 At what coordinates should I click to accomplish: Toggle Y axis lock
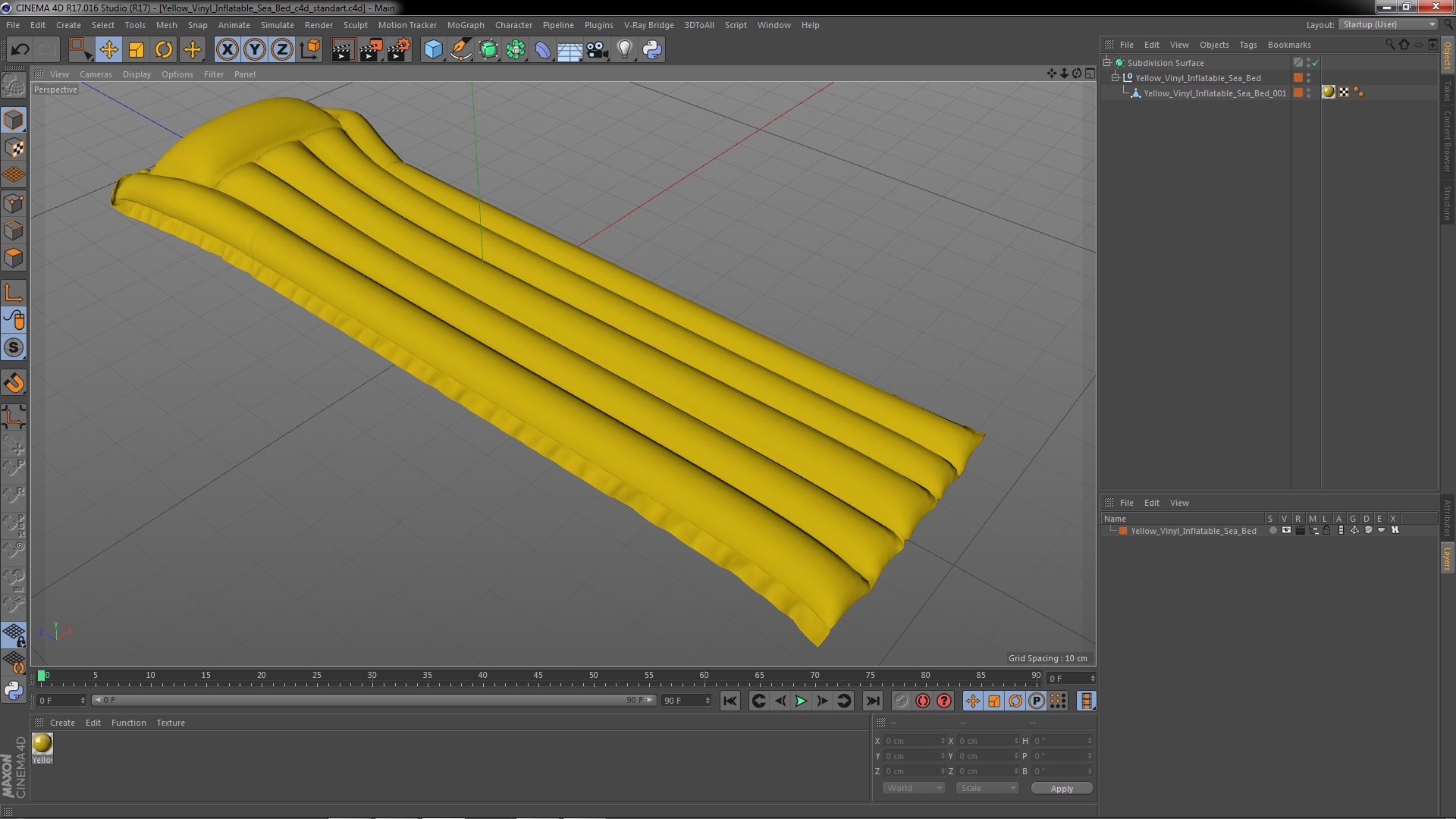255,50
